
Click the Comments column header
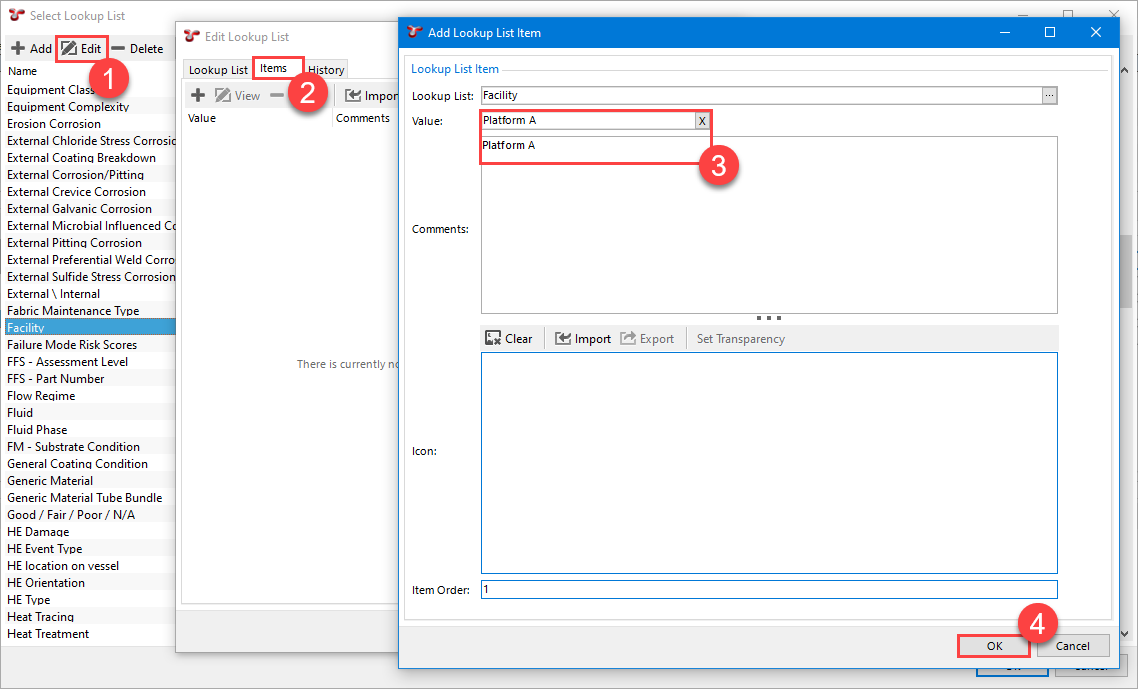(x=363, y=118)
